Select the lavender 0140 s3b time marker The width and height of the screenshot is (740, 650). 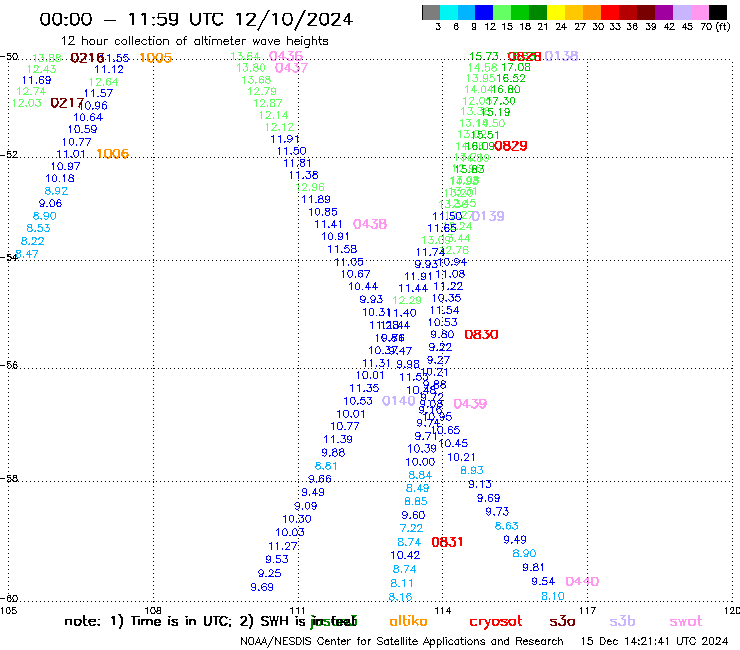[399, 401]
